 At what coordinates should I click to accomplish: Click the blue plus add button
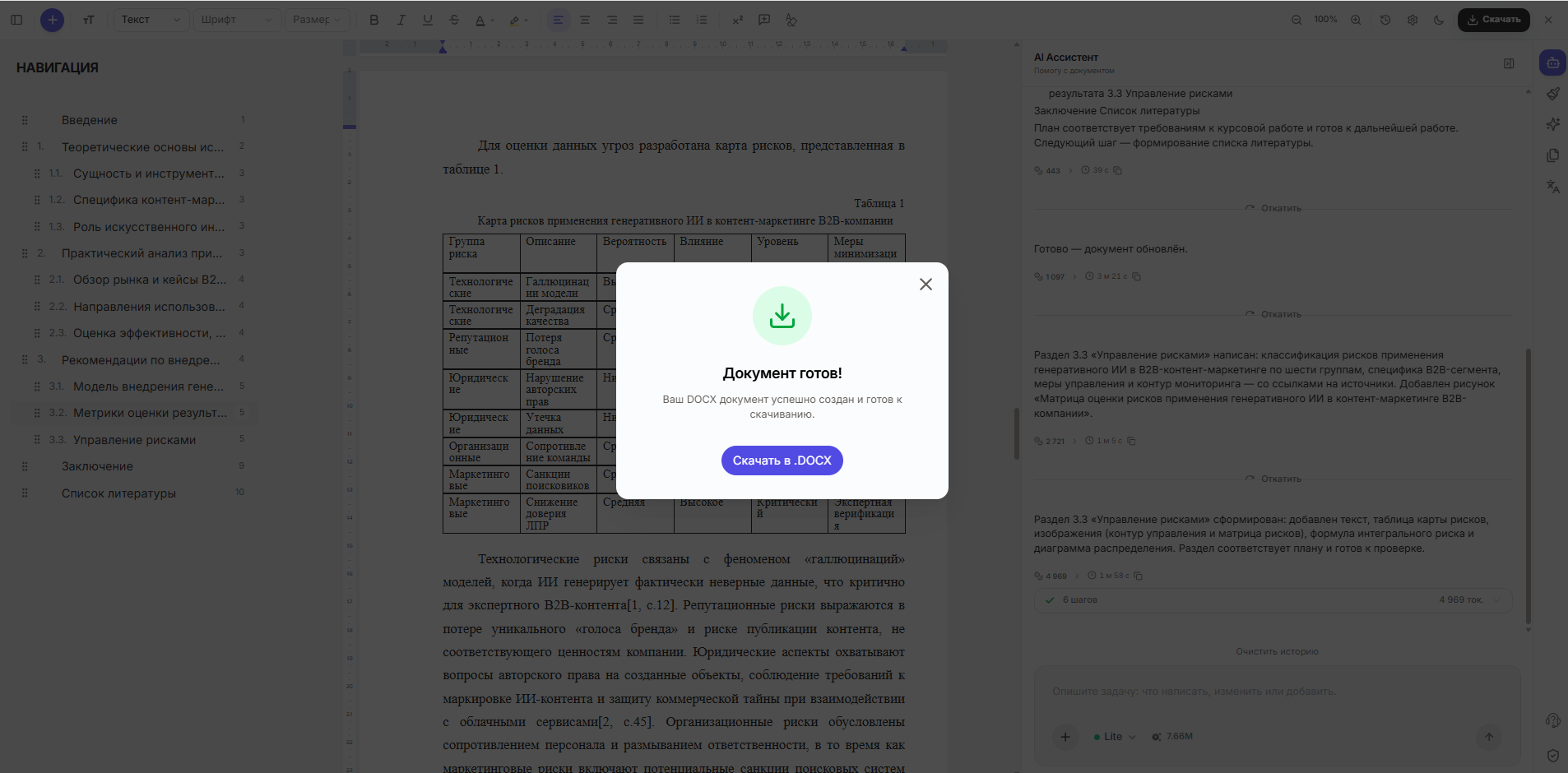pyautogui.click(x=52, y=20)
